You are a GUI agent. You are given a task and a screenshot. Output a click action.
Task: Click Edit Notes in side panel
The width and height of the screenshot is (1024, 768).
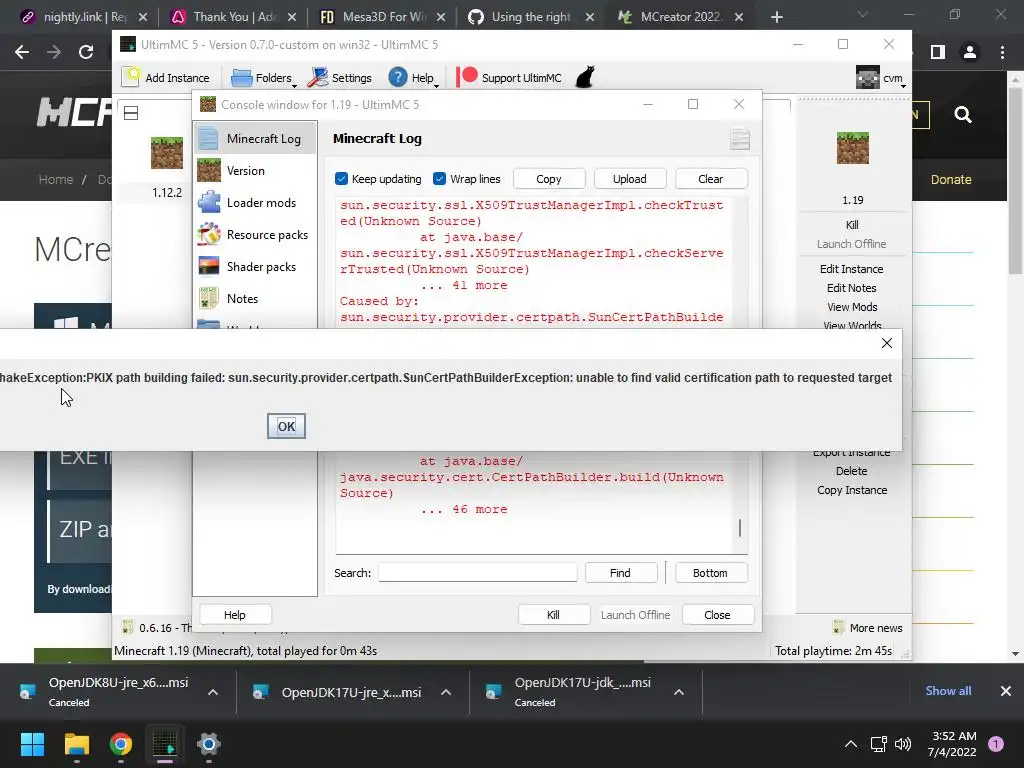[x=852, y=288]
